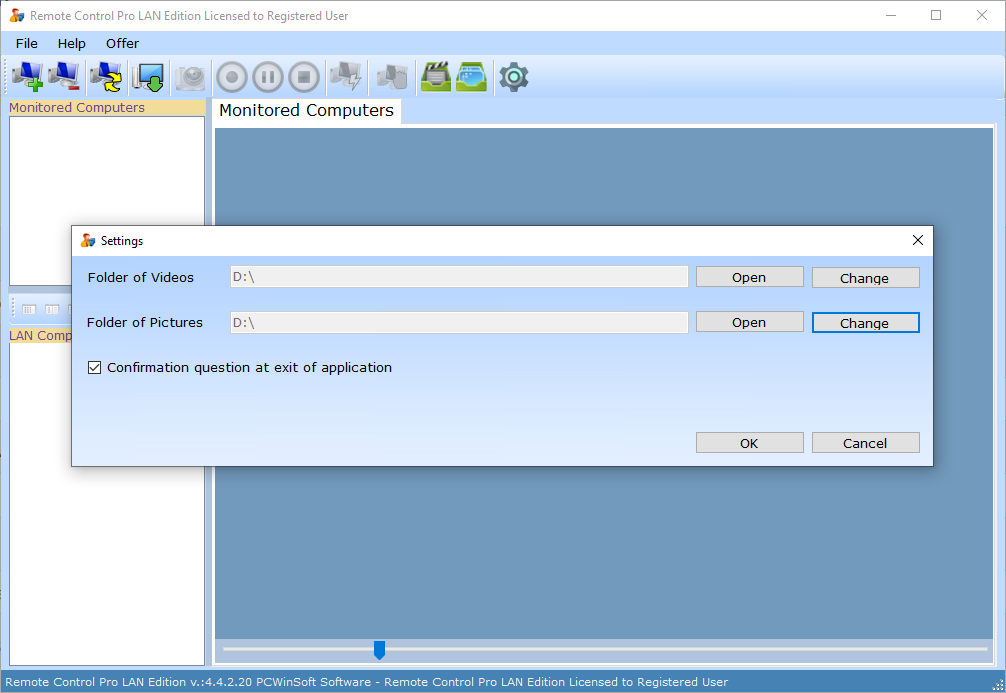This screenshot has width=1006, height=693.
Task: Click Change for Folder of Videos
Action: pyautogui.click(x=865, y=278)
